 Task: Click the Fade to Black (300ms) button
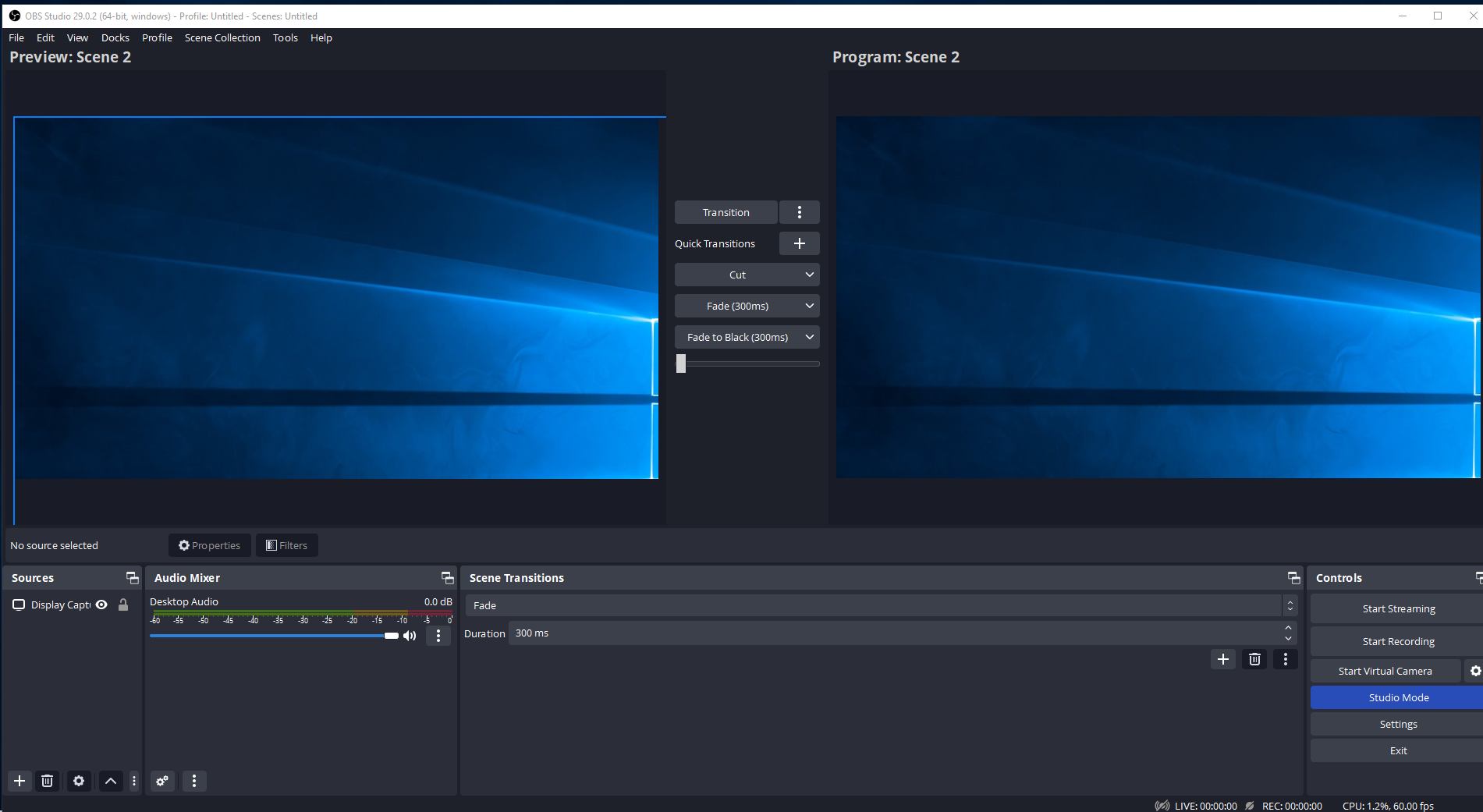pos(737,337)
